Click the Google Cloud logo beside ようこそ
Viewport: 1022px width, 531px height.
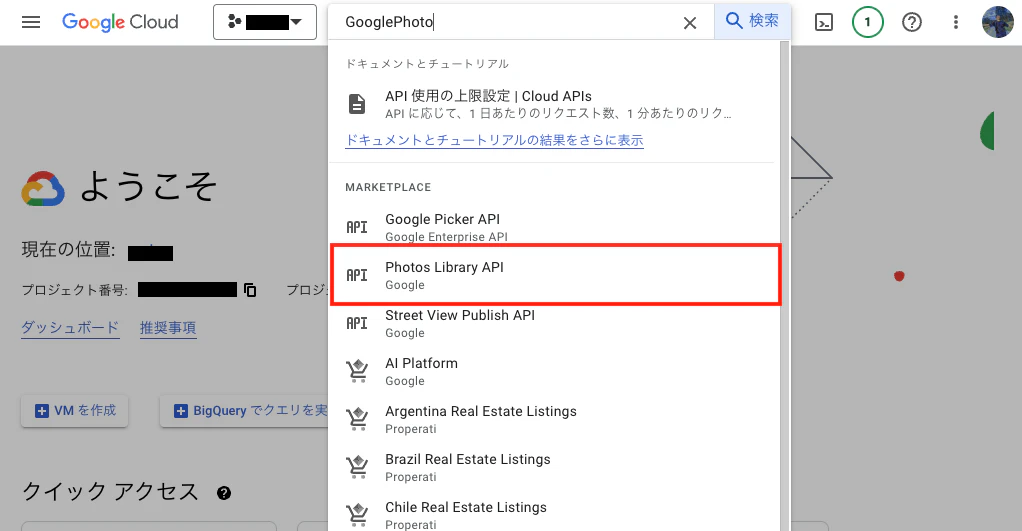tap(43, 189)
